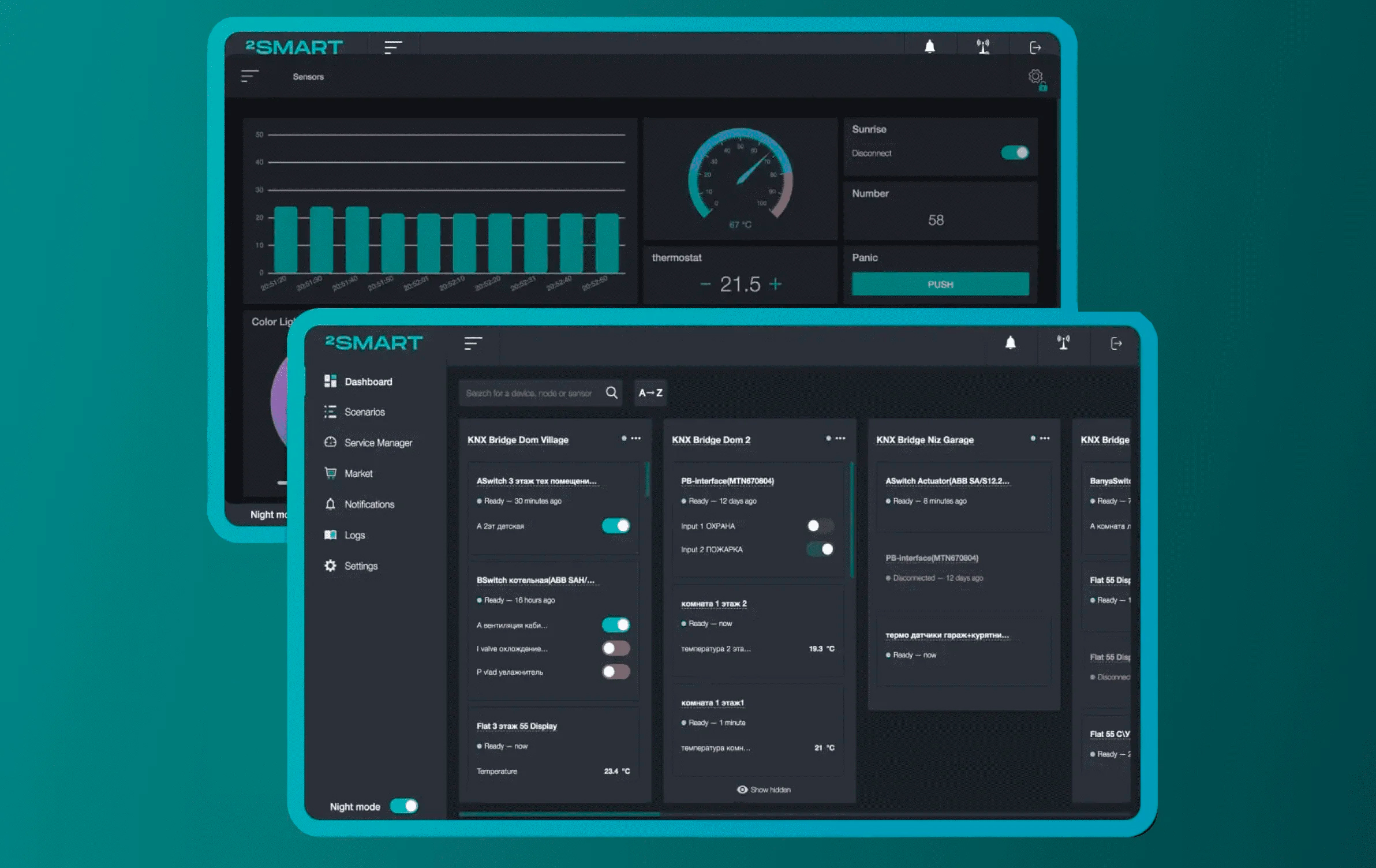This screenshot has width=1376, height=868.
Task: Toggle Input 1 ОХРАНА switch
Action: (x=820, y=526)
